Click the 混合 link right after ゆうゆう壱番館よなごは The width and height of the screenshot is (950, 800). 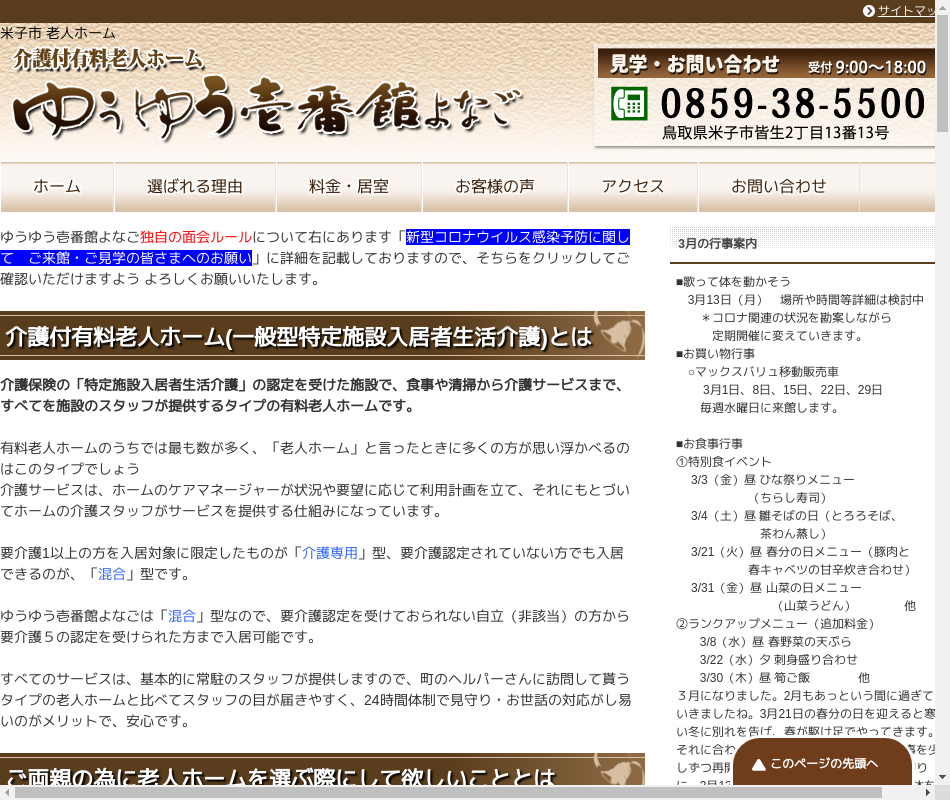click(x=182, y=615)
